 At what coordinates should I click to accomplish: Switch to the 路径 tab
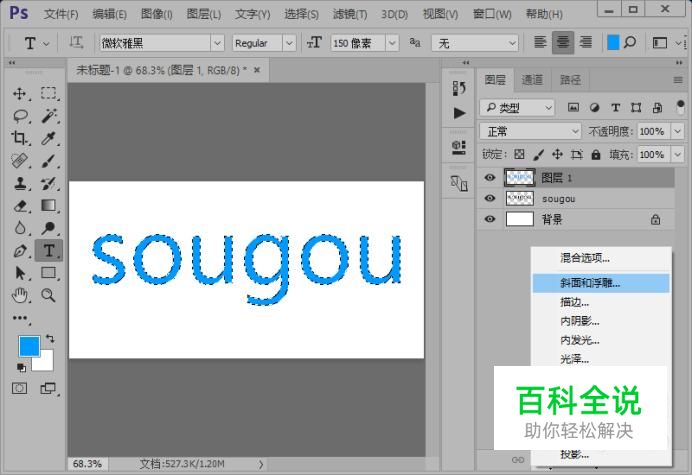(570, 79)
